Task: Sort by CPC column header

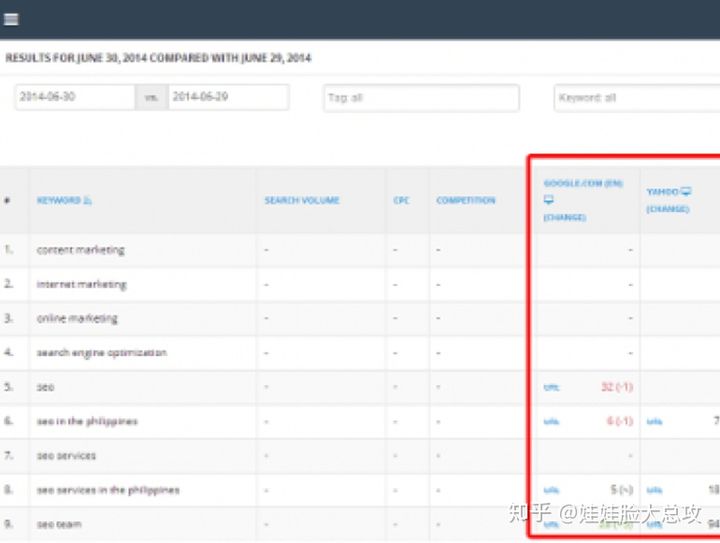Action: (401, 200)
